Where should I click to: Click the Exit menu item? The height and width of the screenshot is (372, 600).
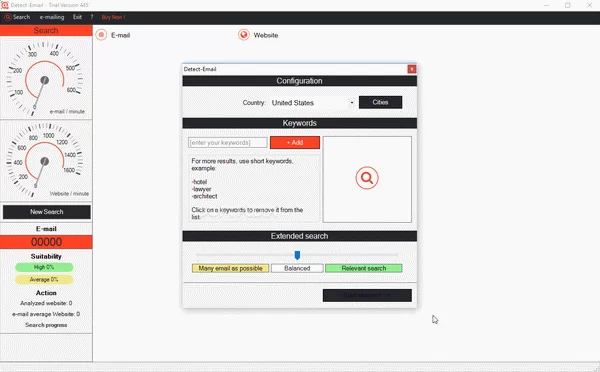pyautogui.click(x=77, y=17)
